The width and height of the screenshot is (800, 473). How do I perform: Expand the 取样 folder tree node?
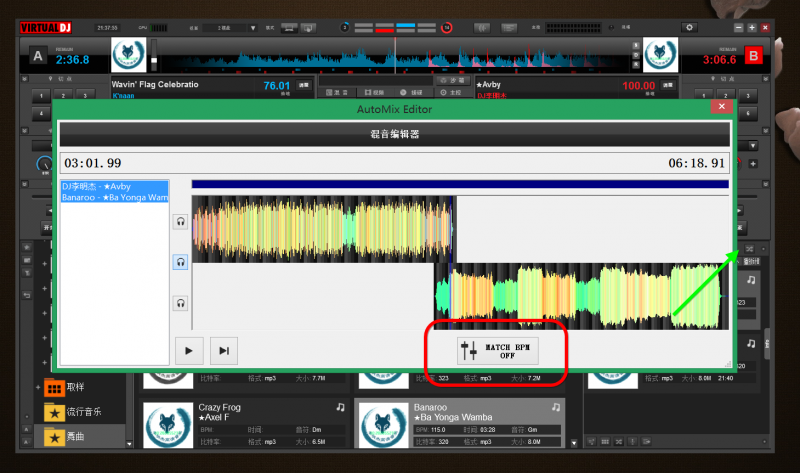click(x=38, y=387)
